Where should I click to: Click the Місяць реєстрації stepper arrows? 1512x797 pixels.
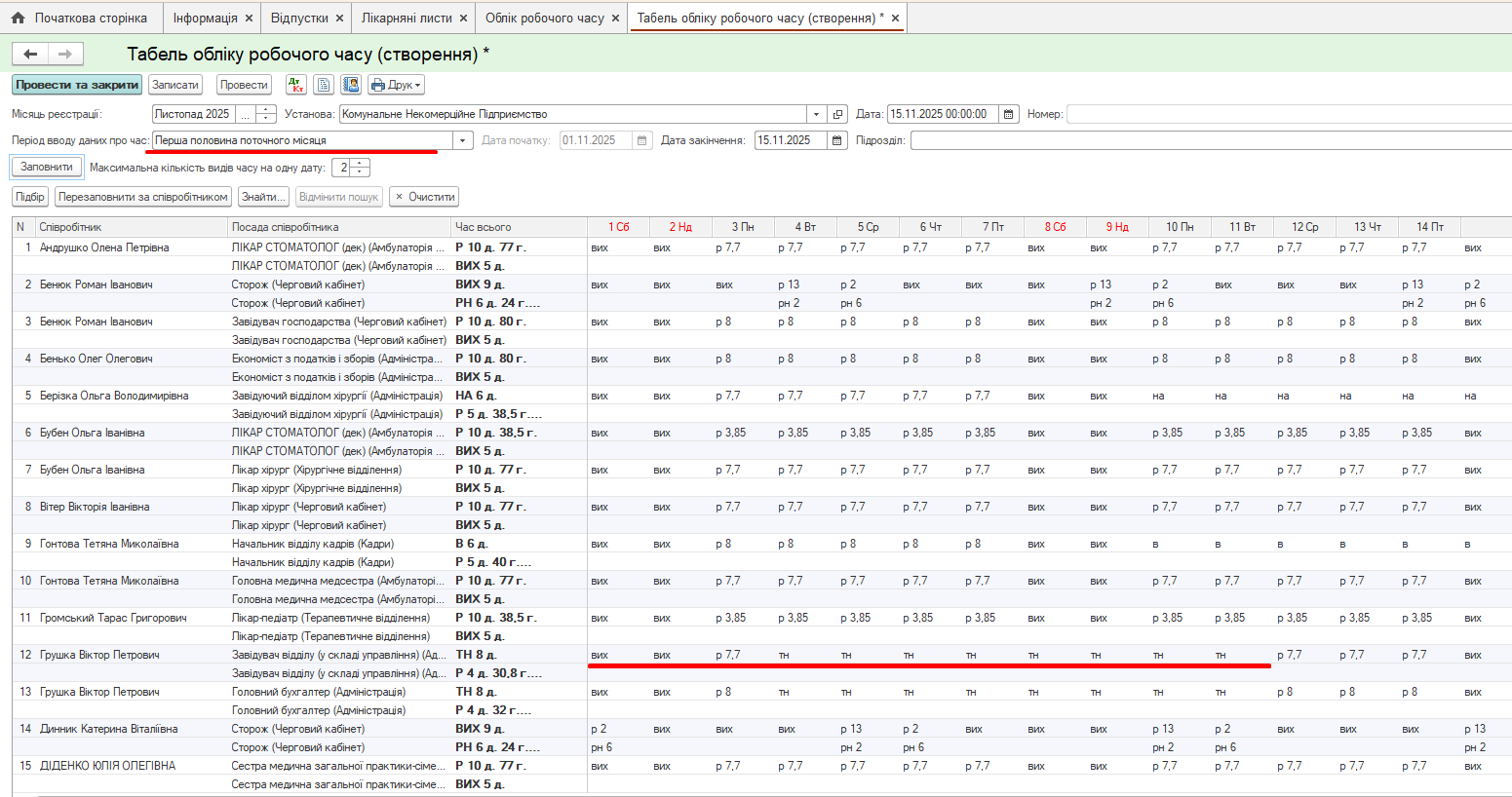(266, 114)
